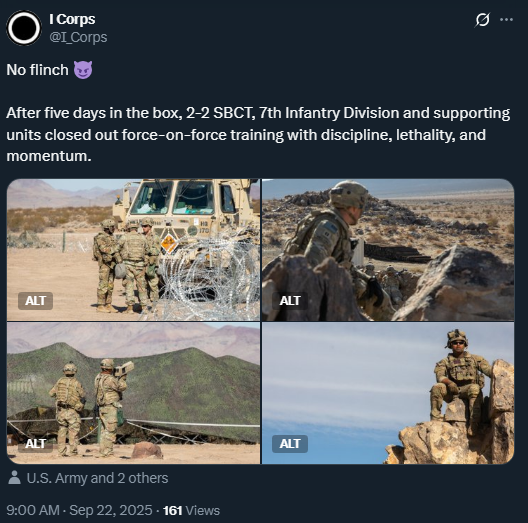Click the No flinch text line

pos(50,70)
